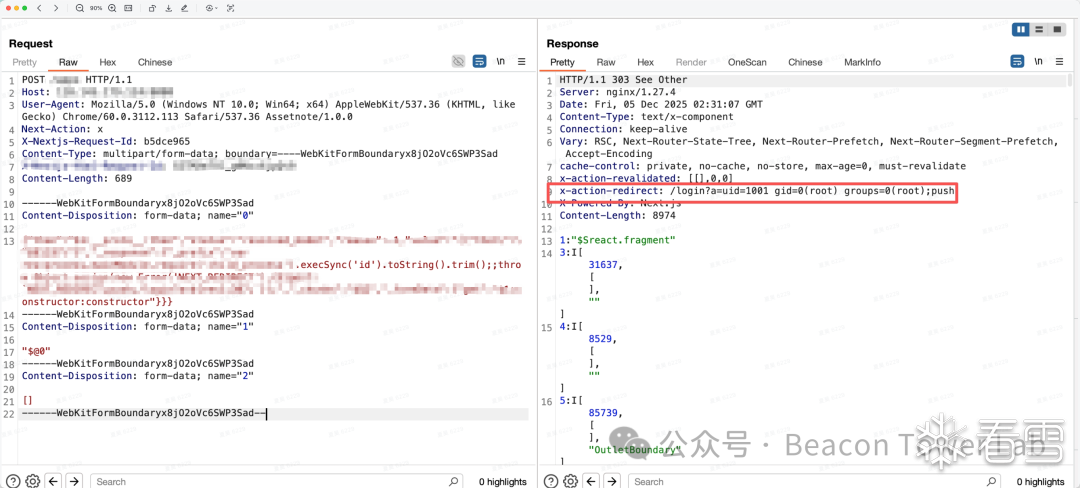1080x488 pixels.
Task: Click the x-action-redirect header line
Action: pyautogui.click(x=756, y=191)
